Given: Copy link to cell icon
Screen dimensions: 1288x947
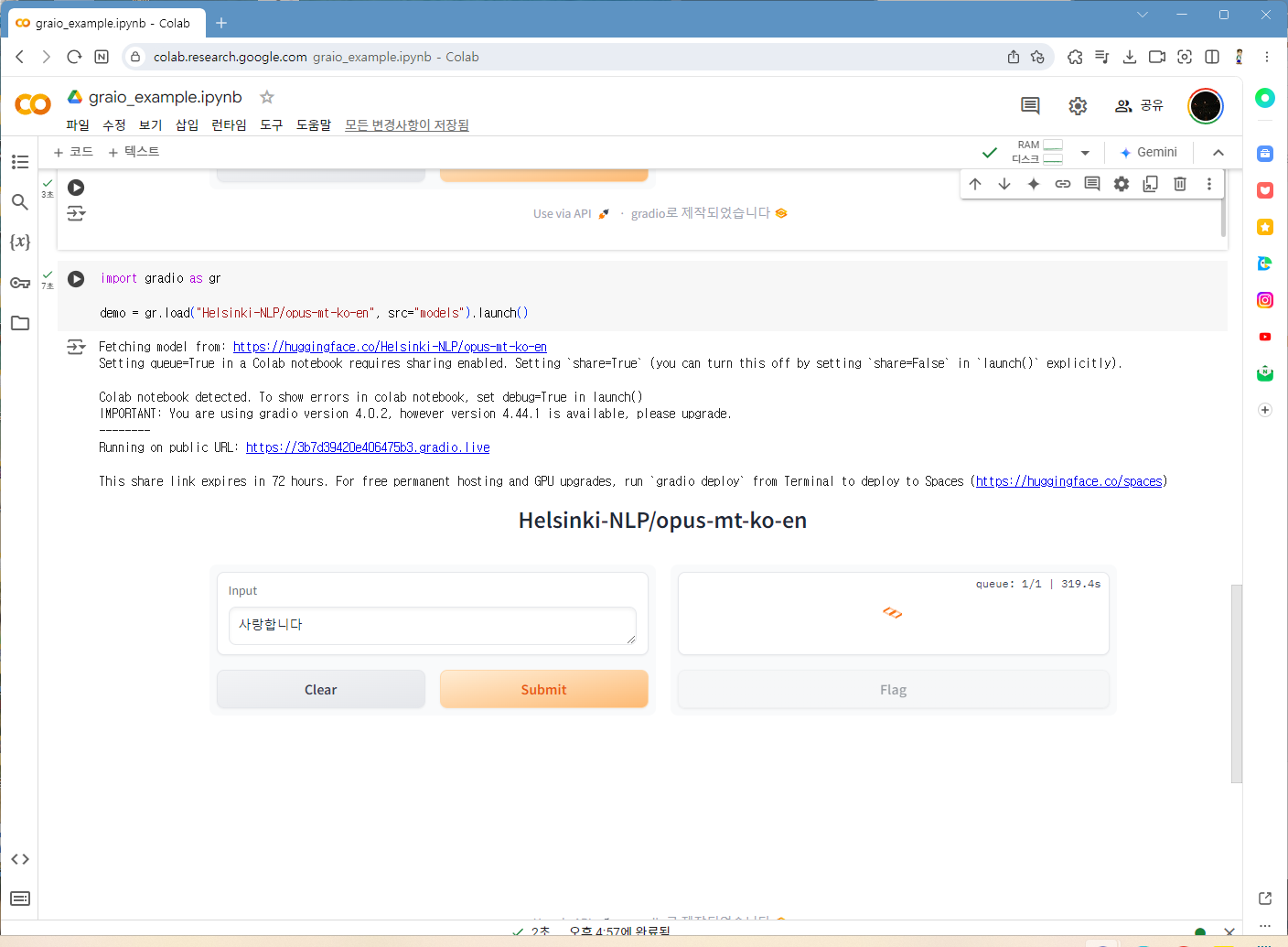Looking at the screenshot, I should tap(1063, 184).
